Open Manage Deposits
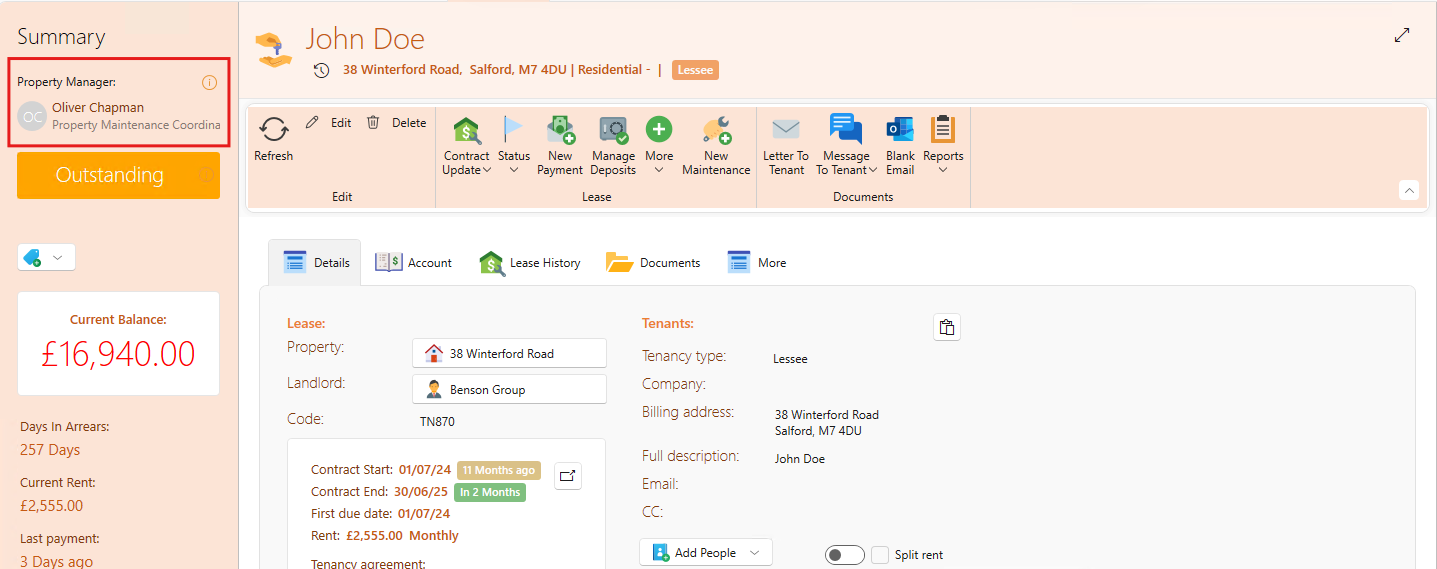The image size is (1437, 569). tap(613, 146)
